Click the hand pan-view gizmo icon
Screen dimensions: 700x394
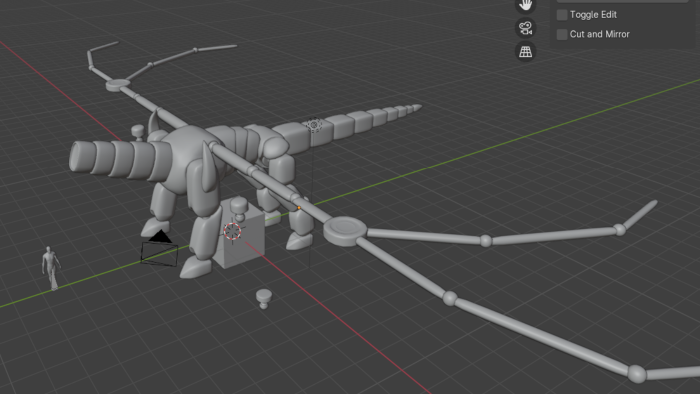[x=525, y=5]
